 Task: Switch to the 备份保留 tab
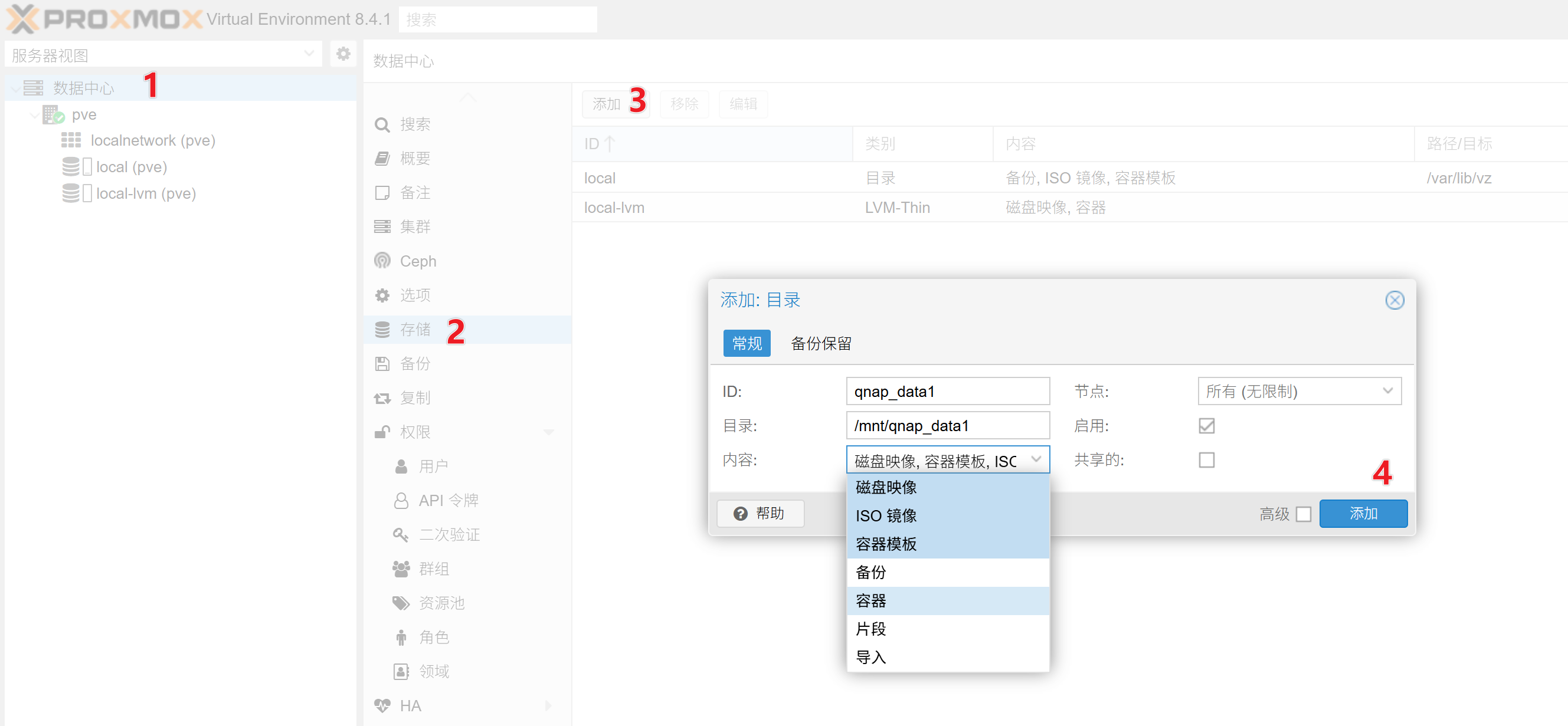pos(820,343)
